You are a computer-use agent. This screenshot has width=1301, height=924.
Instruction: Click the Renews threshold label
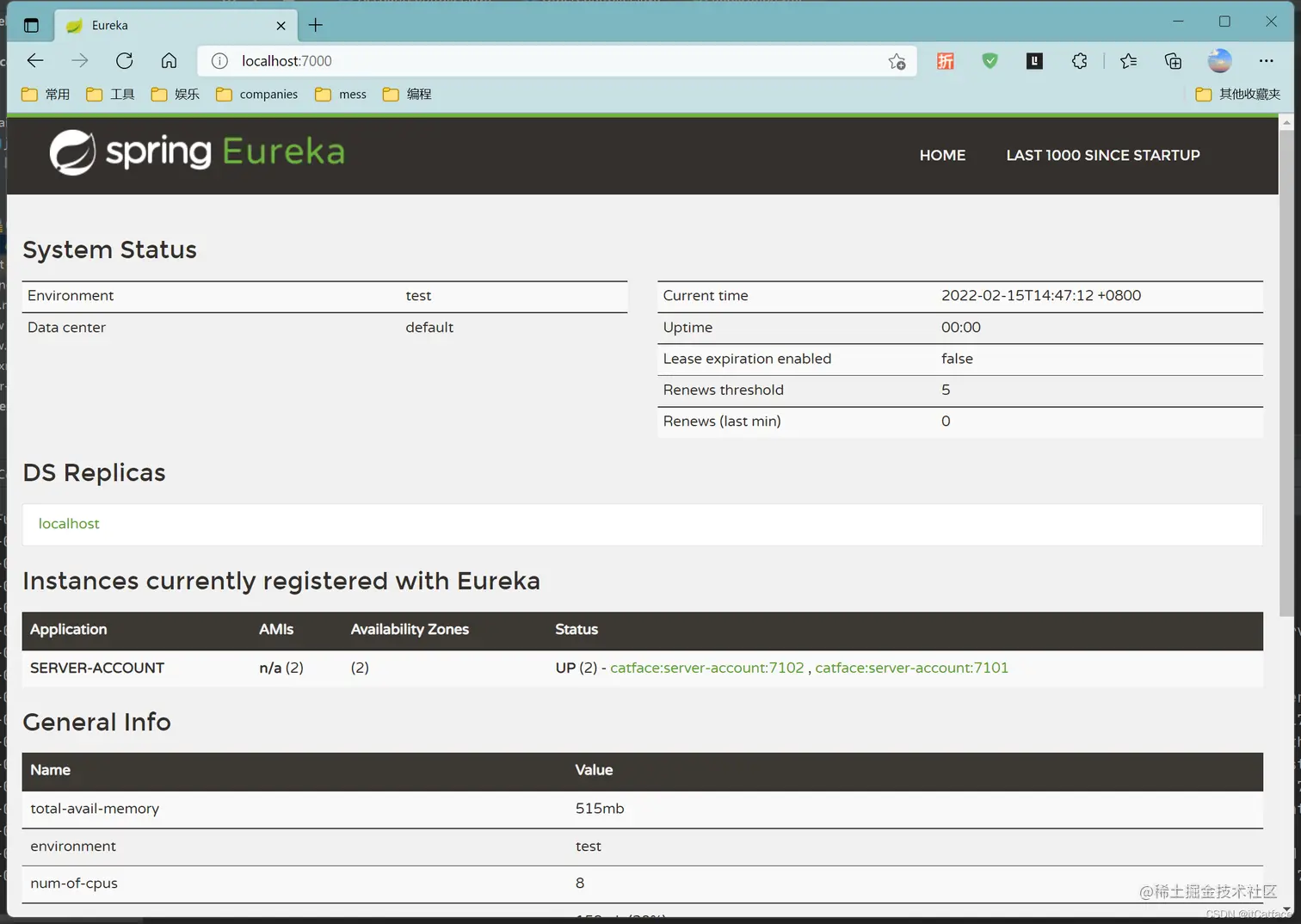coord(723,390)
